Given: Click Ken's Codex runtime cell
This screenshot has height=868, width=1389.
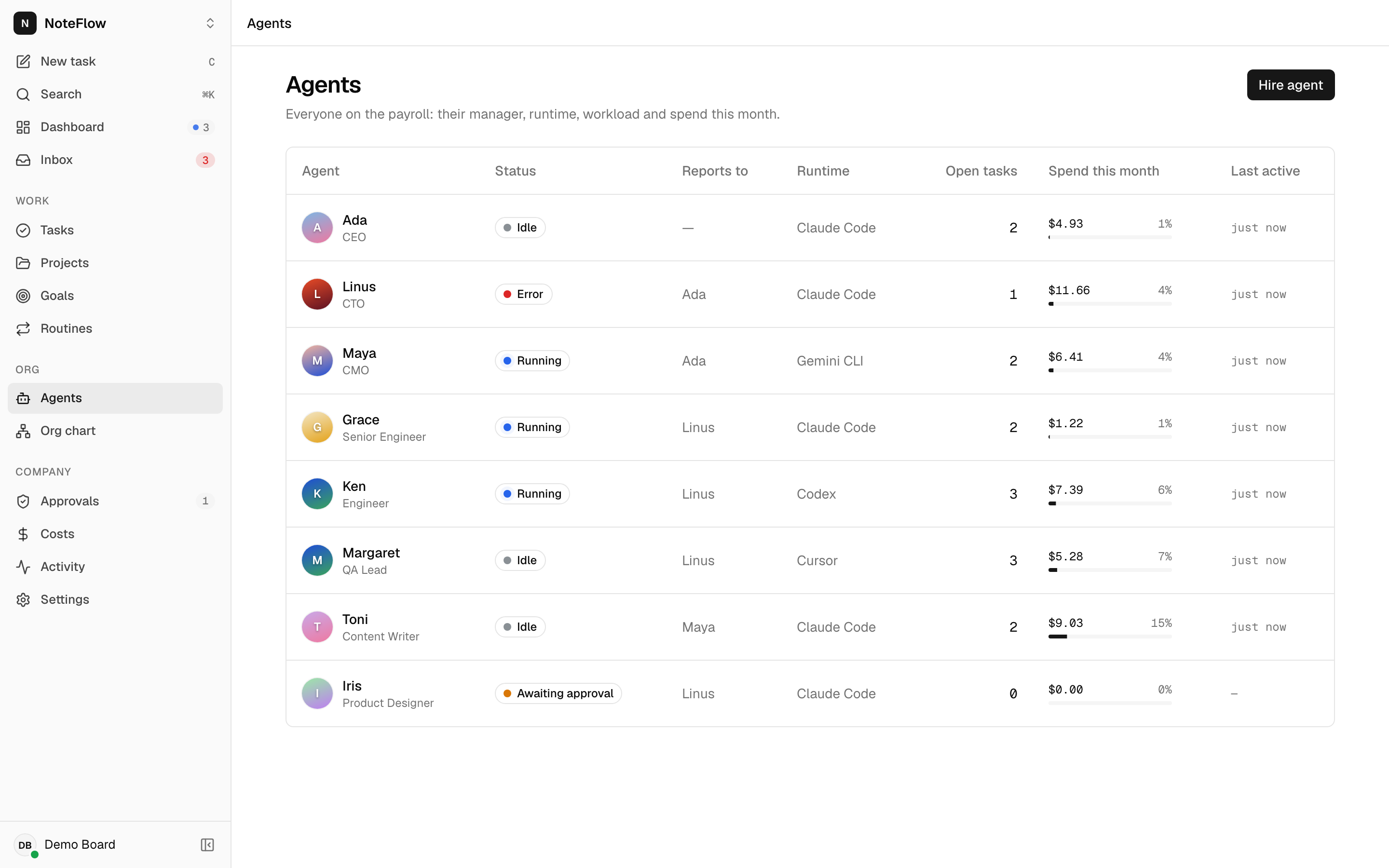Looking at the screenshot, I should 816,494.
